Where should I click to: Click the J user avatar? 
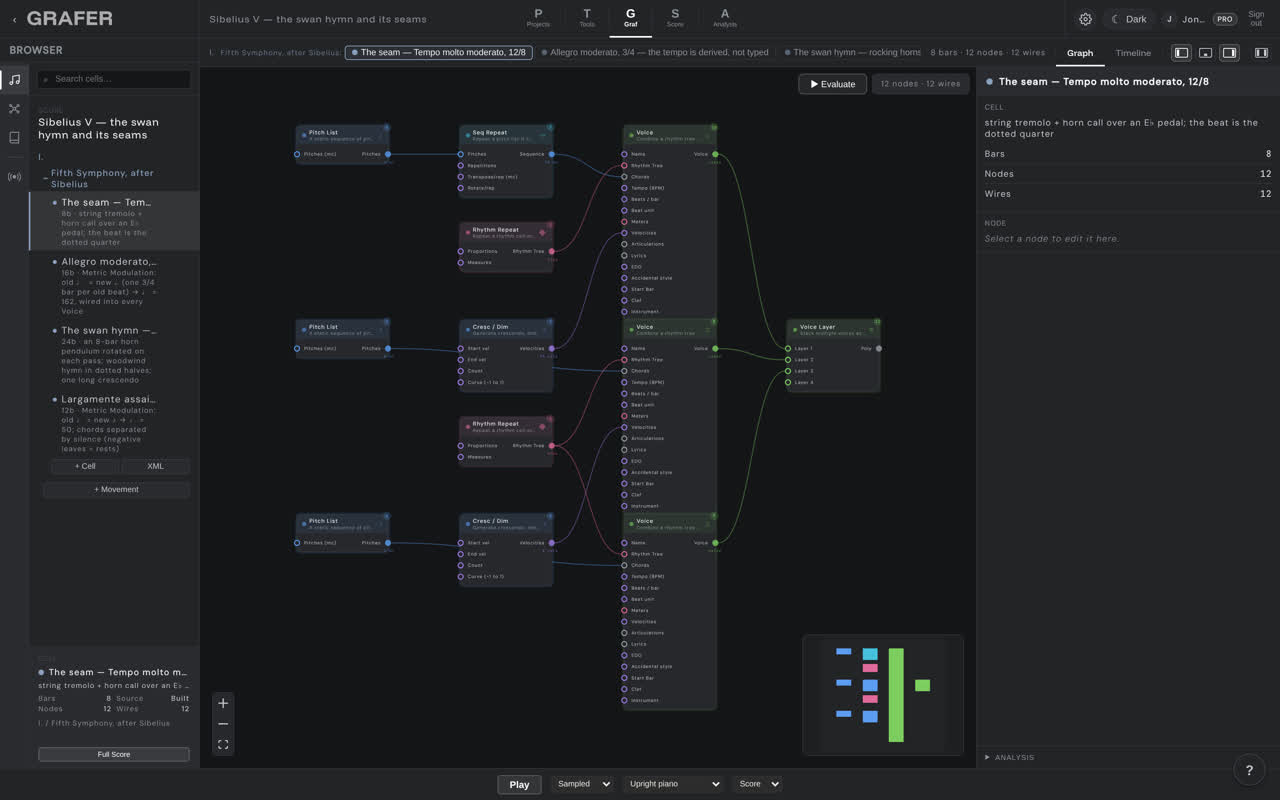click(x=1169, y=19)
